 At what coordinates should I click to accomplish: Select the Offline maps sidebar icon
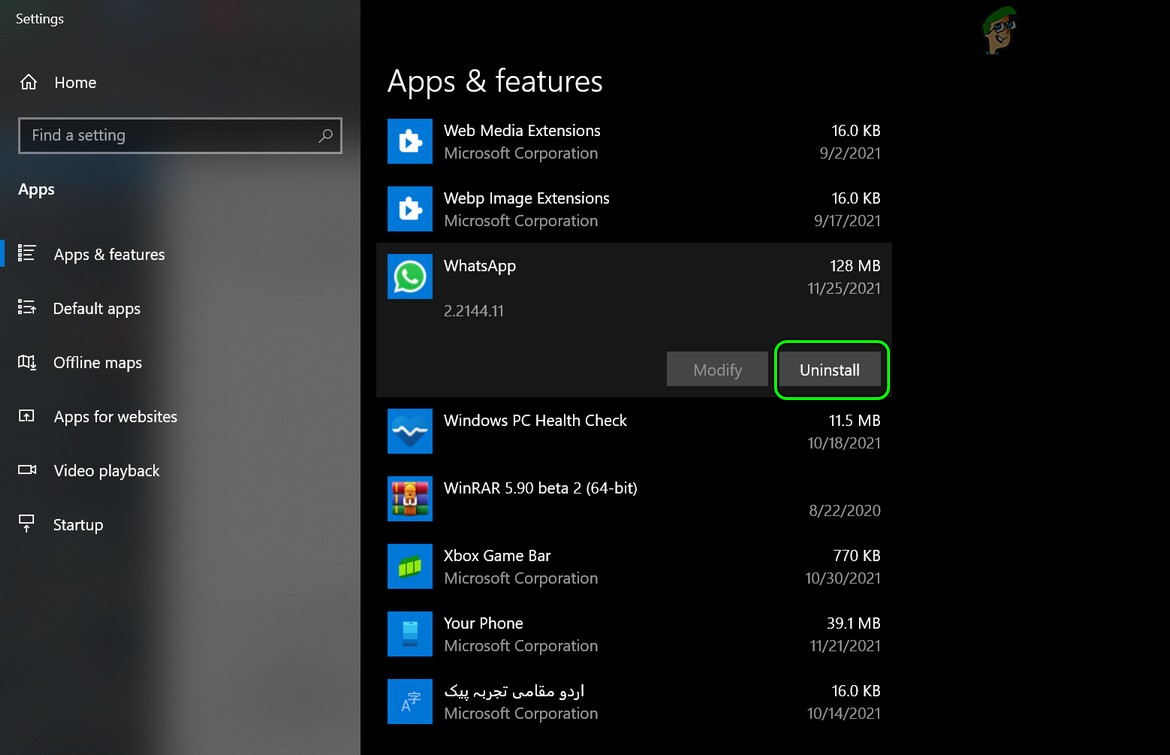coord(29,362)
